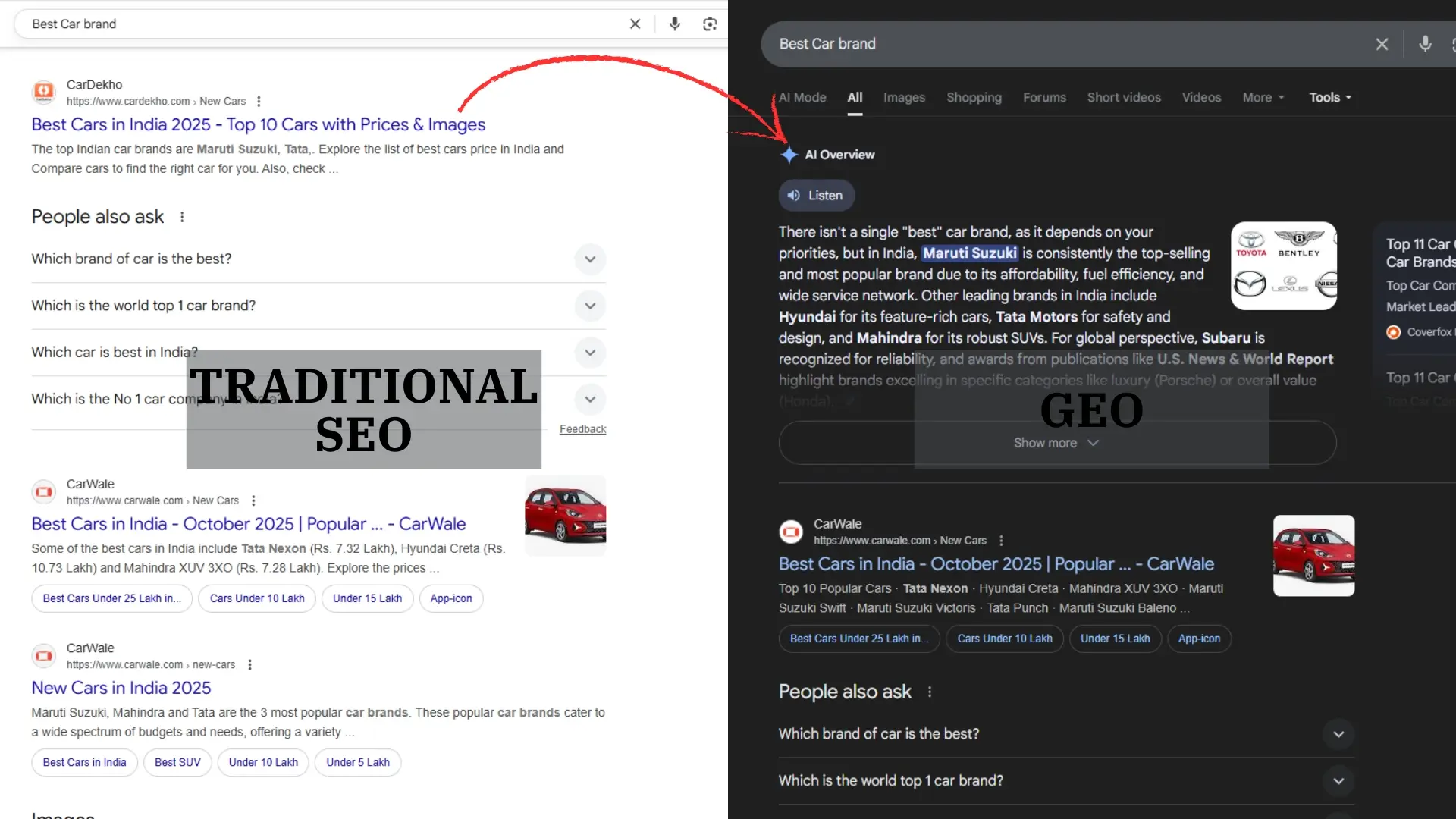Open 'Best Cars in India 2025' CarDekho link
1456x819 pixels.
pyautogui.click(x=258, y=124)
